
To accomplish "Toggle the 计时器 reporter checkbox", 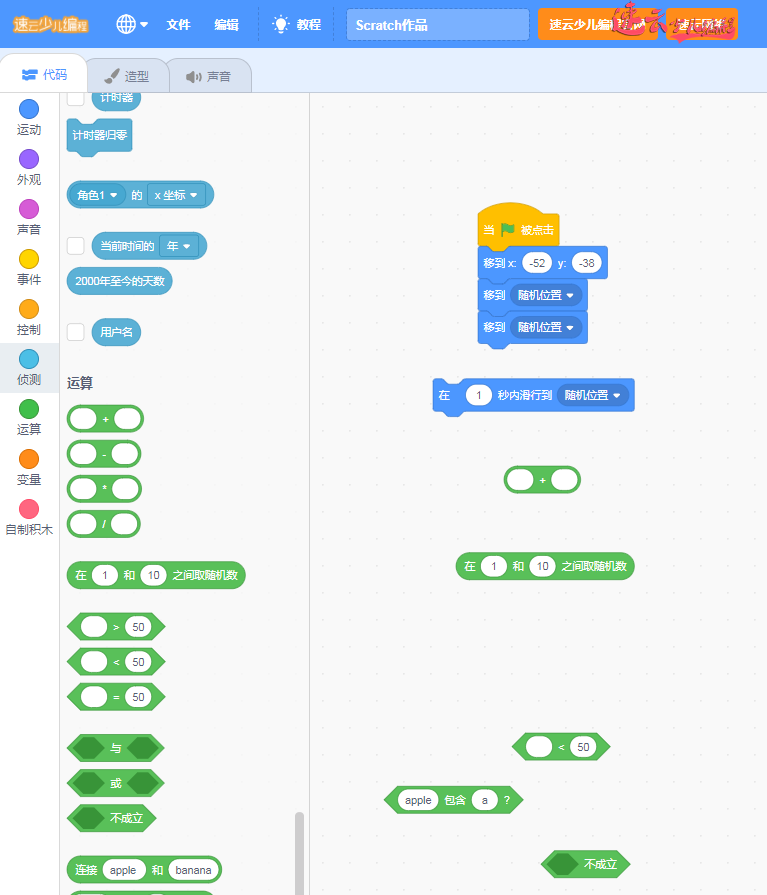I will [75, 98].
